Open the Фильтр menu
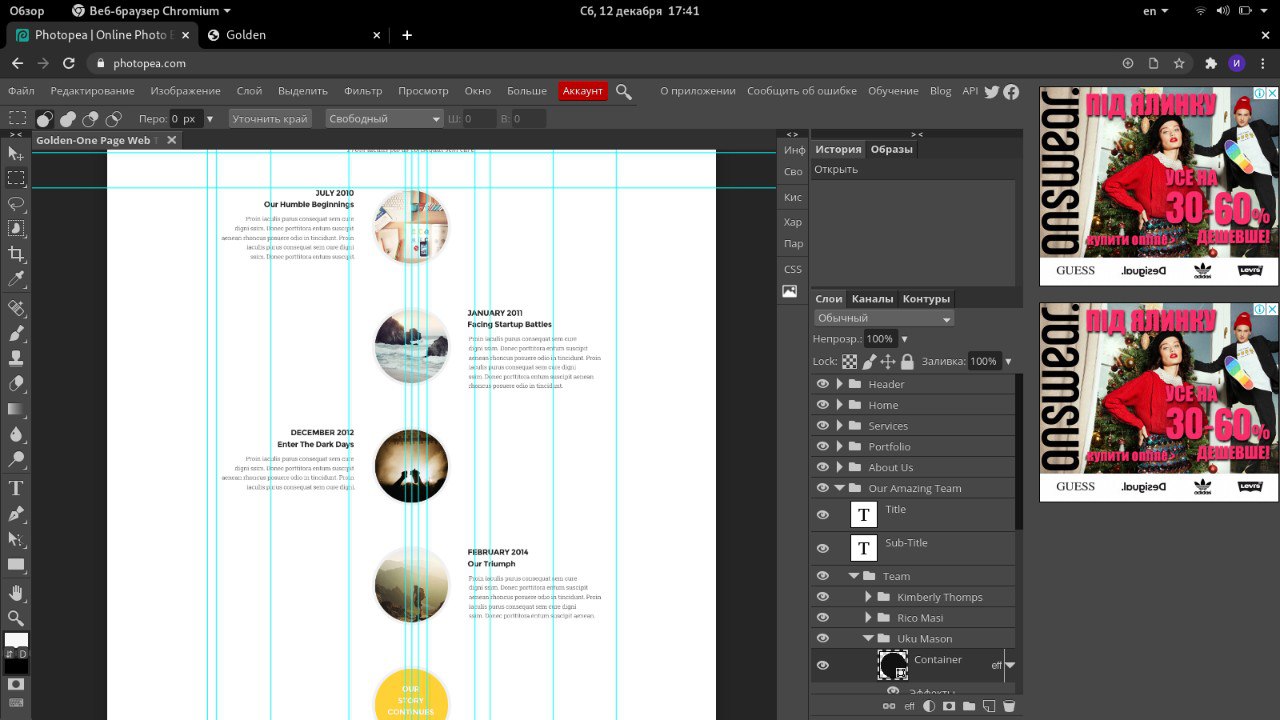The image size is (1280, 720). [363, 91]
